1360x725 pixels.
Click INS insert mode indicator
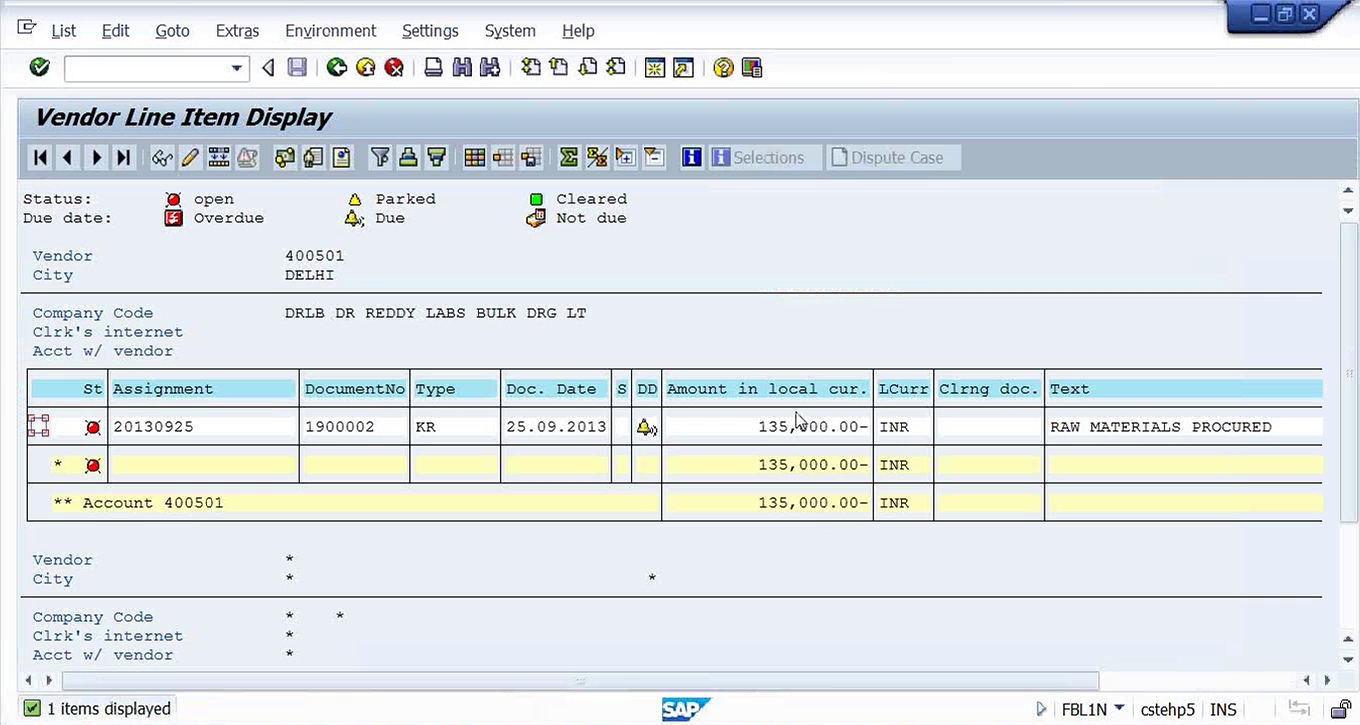[1223, 709]
